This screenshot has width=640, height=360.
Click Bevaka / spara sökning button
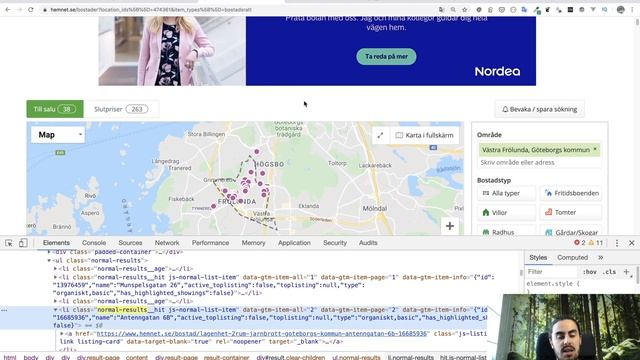pyautogui.click(x=539, y=109)
